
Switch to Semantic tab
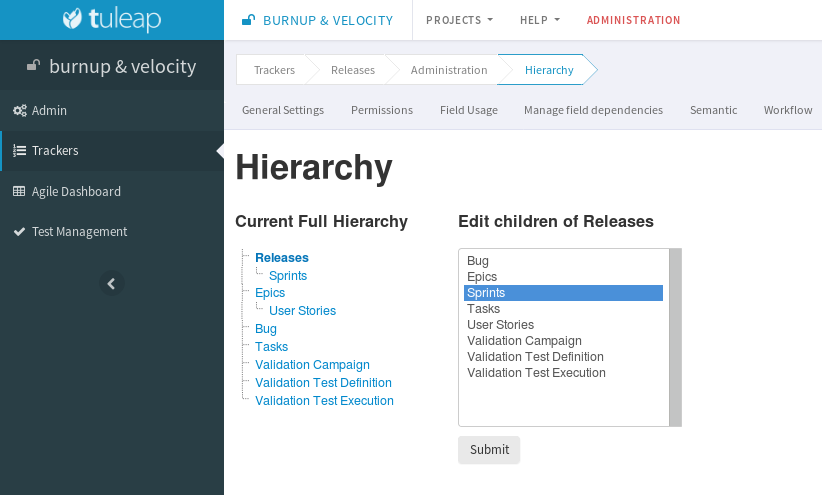[713, 110]
